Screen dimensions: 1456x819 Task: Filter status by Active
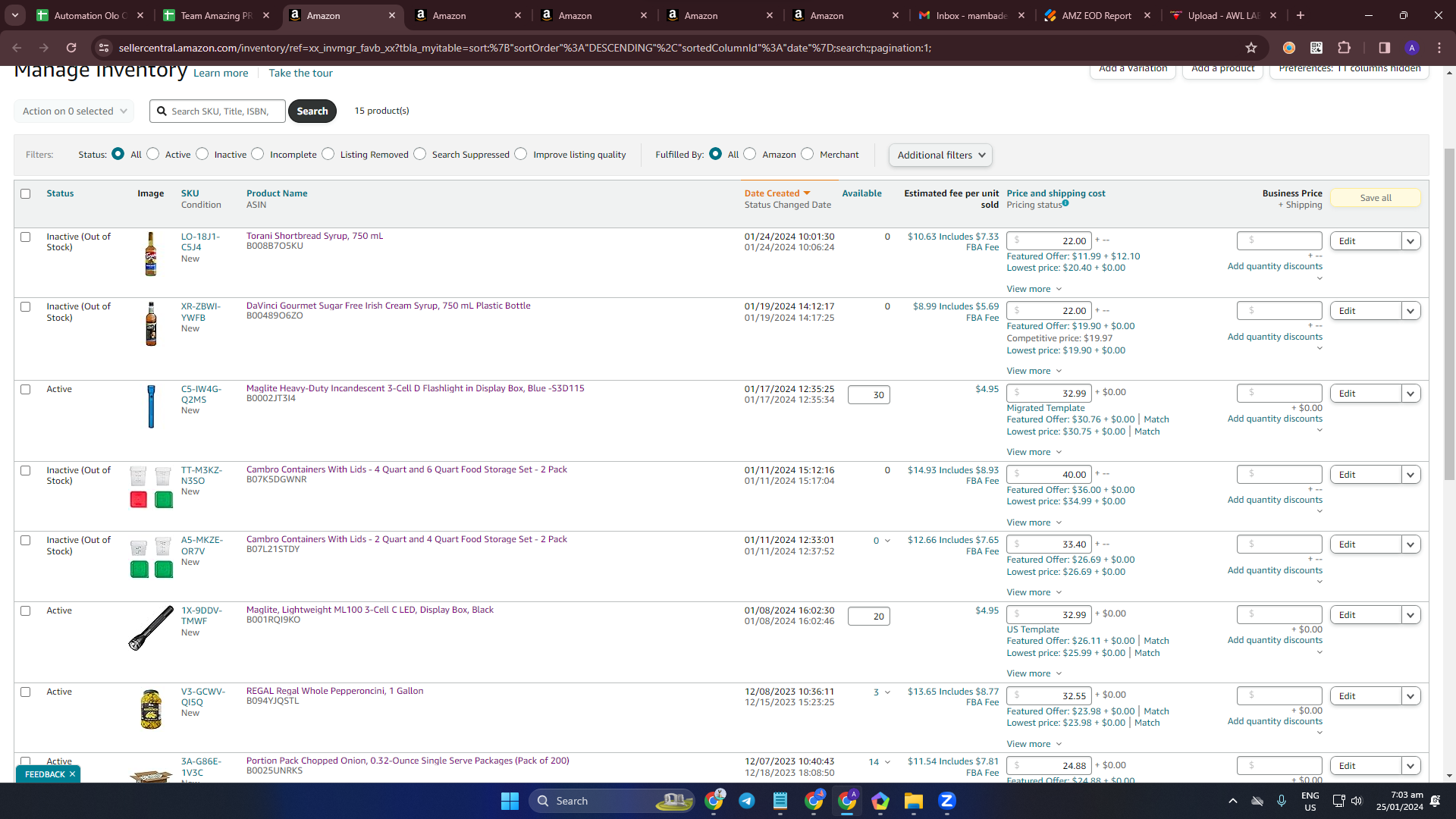point(153,154)
